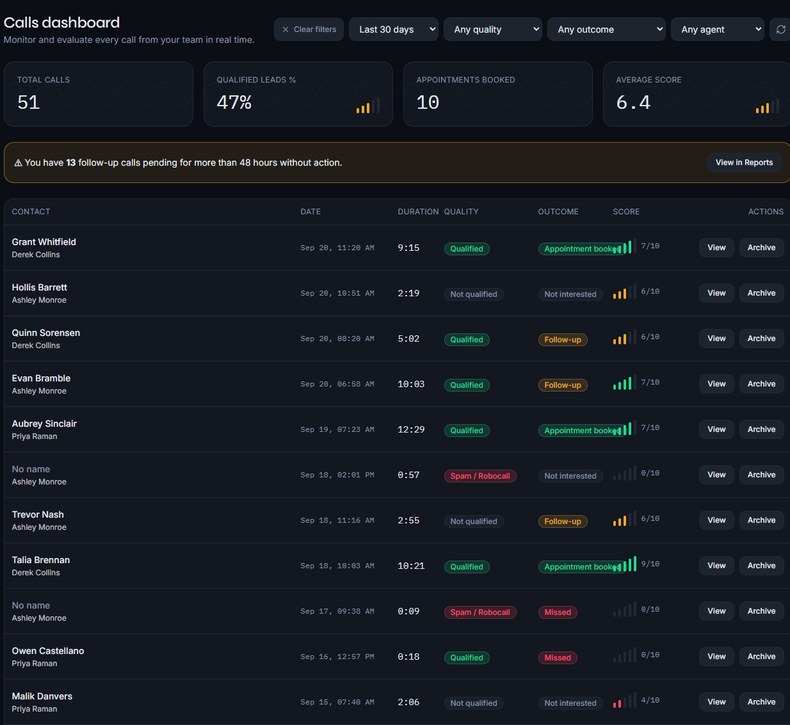Archive the Evan Bramble call
The width and height of the screenshot is (790, 725).
click(761, 384)
